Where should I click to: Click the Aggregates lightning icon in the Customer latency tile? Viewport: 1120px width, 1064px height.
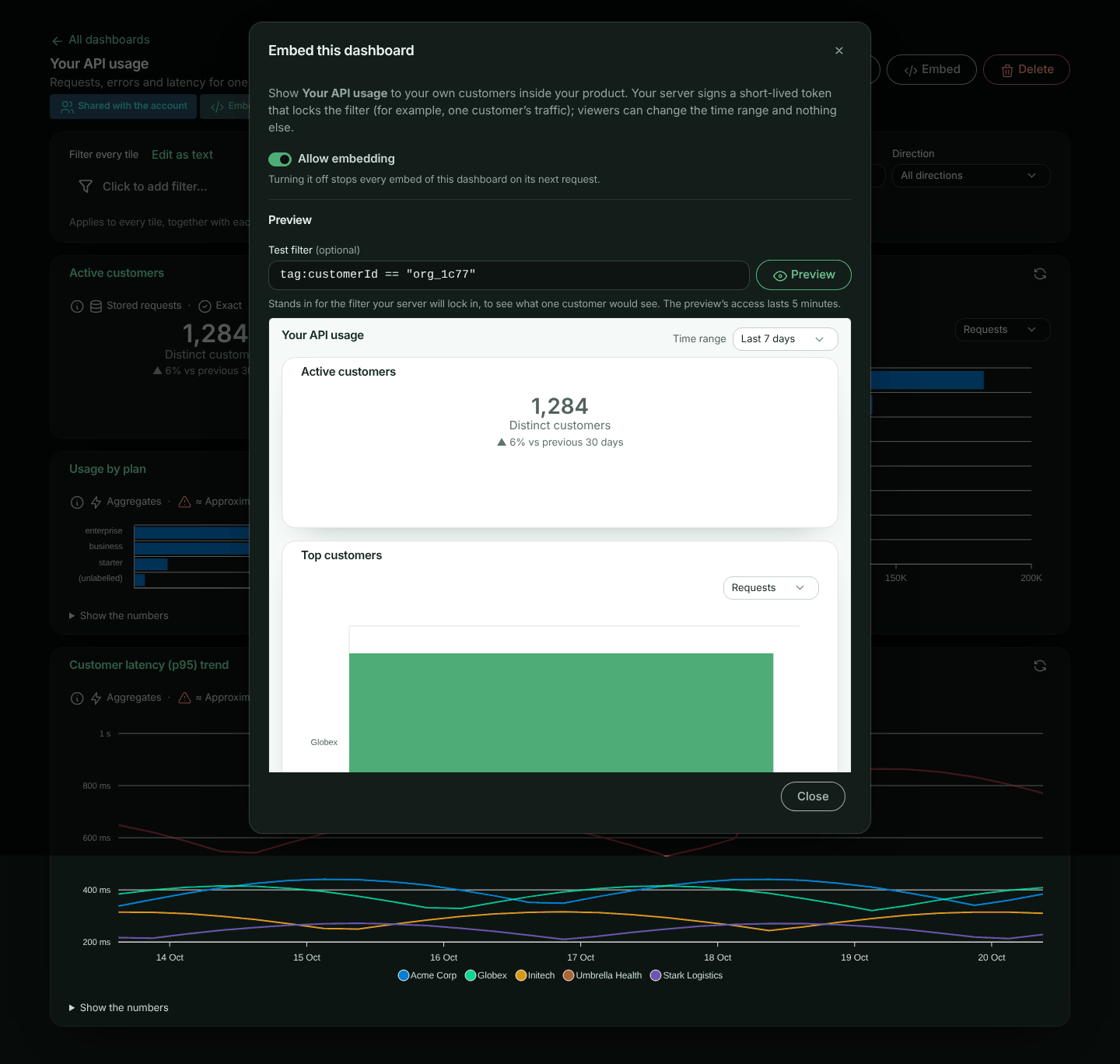coord(96,698)
